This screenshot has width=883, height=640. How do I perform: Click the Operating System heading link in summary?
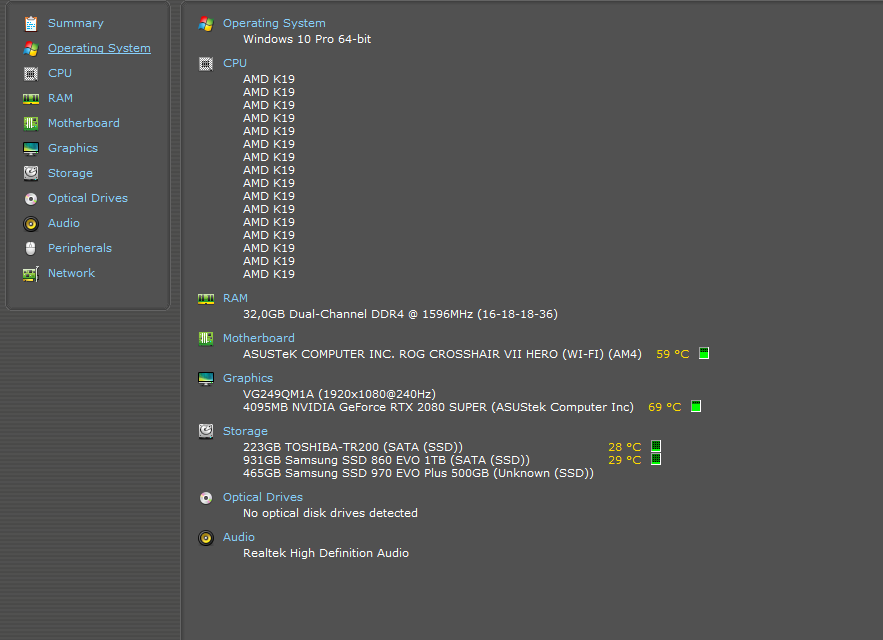point(274,24)
